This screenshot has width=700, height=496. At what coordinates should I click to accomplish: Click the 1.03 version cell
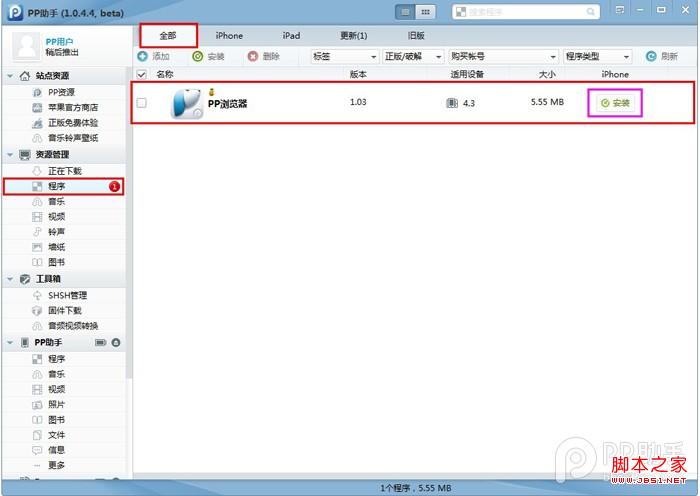[358, 102]
